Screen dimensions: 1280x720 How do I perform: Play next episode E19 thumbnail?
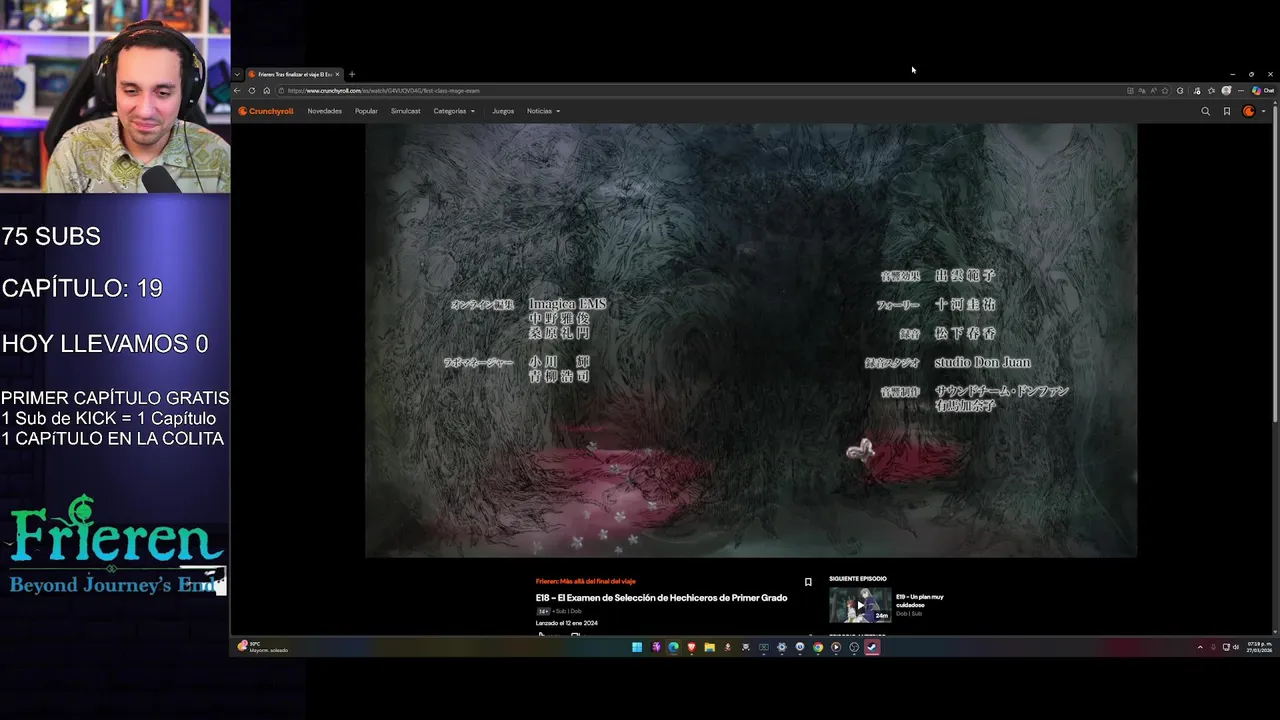[x=860, y=605]
